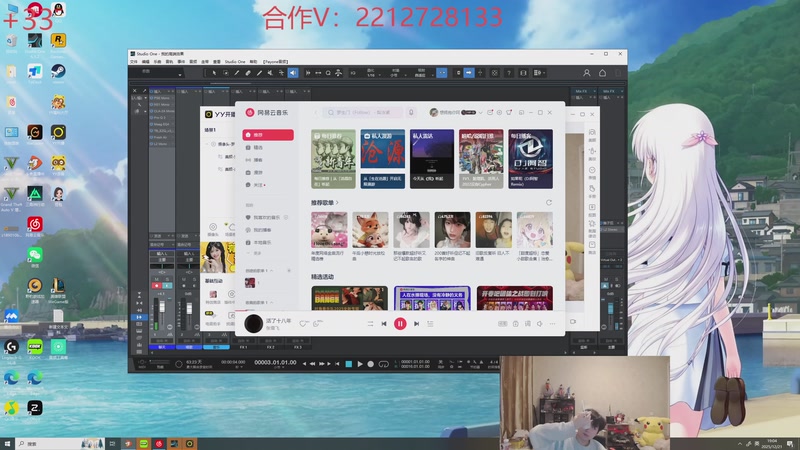
Task: Open the more options dots in NetEase player
Action: tap(553, 323)
